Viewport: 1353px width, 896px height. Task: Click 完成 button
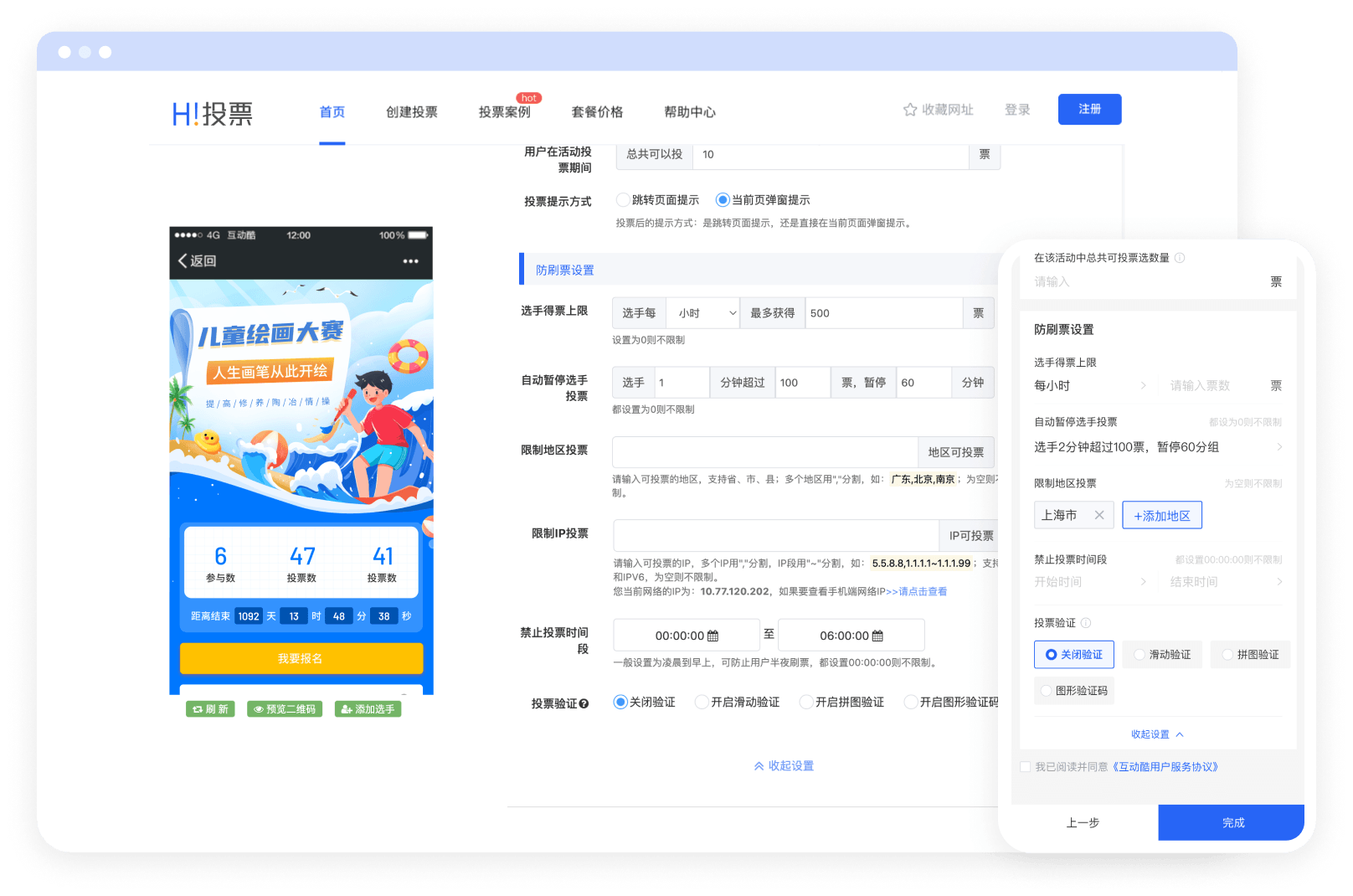pos(1232,822)
